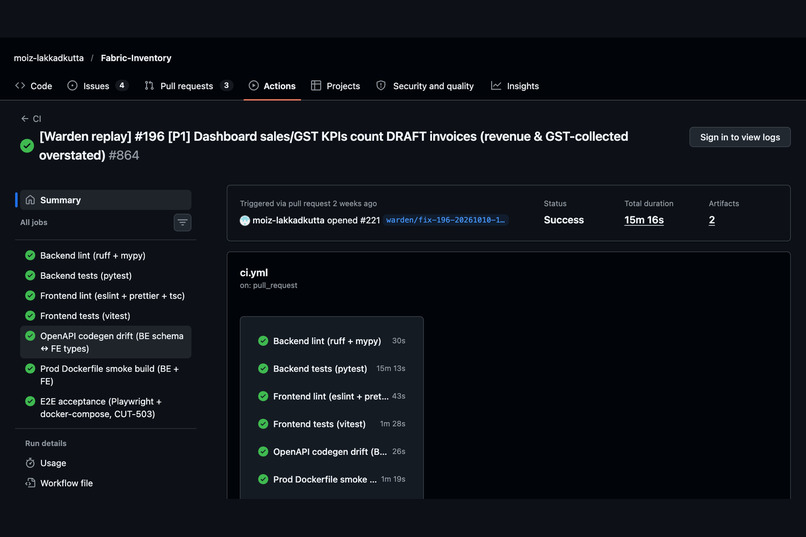
Task: Click the 15m 16s total duration
Action: 644,220
